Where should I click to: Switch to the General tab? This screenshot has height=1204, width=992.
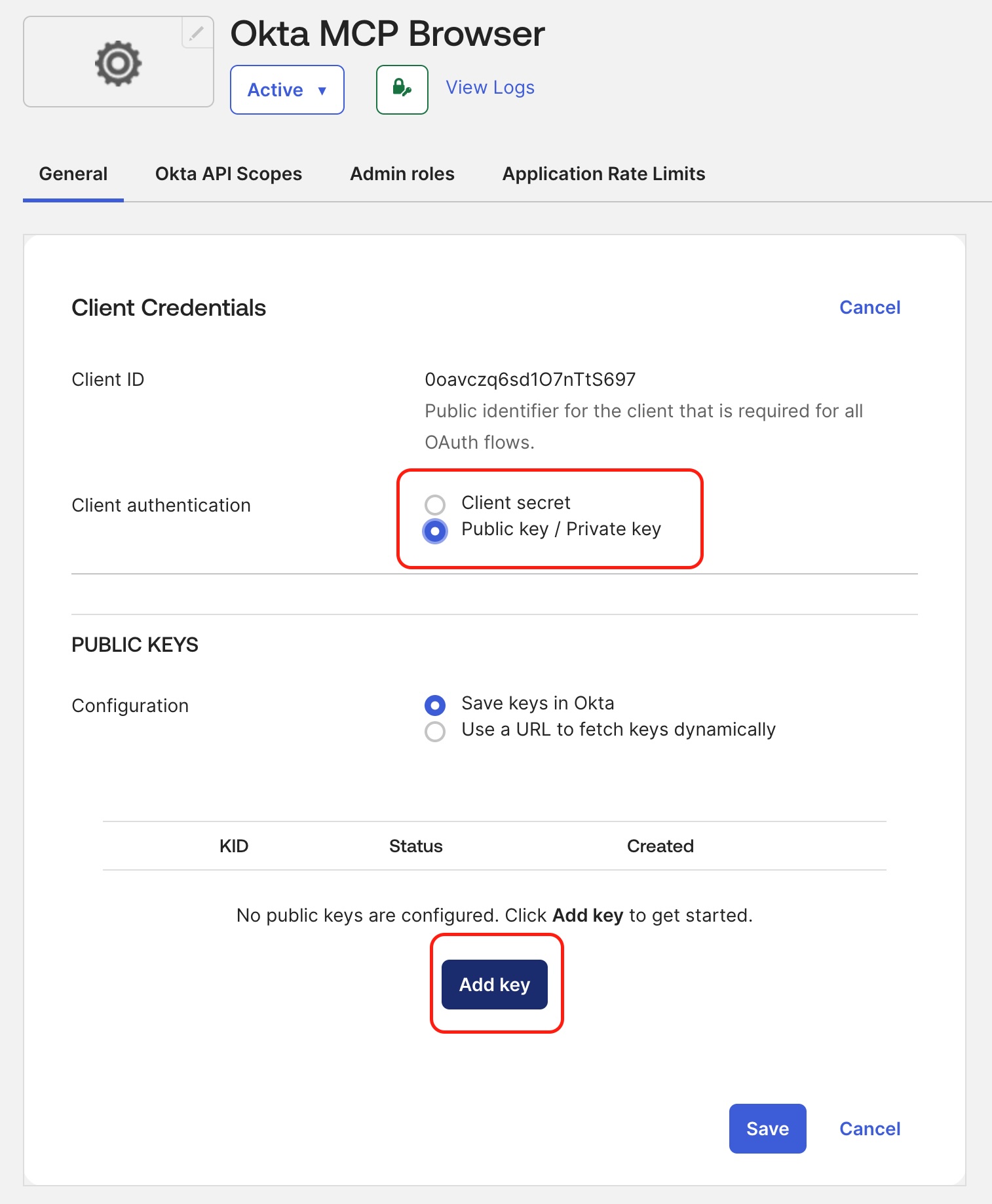click(73, 174)
